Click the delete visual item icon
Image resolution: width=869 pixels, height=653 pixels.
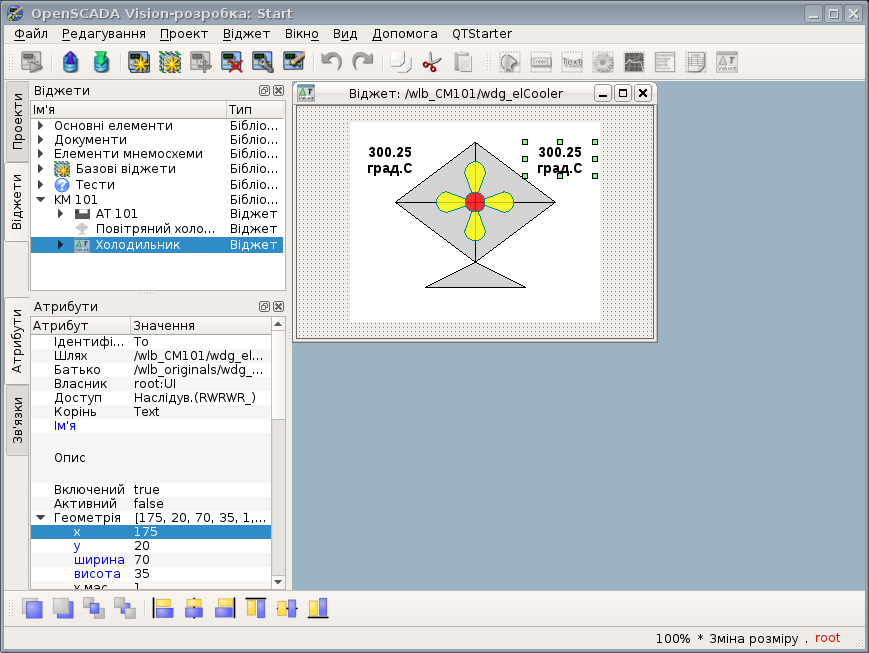point(232,62)
